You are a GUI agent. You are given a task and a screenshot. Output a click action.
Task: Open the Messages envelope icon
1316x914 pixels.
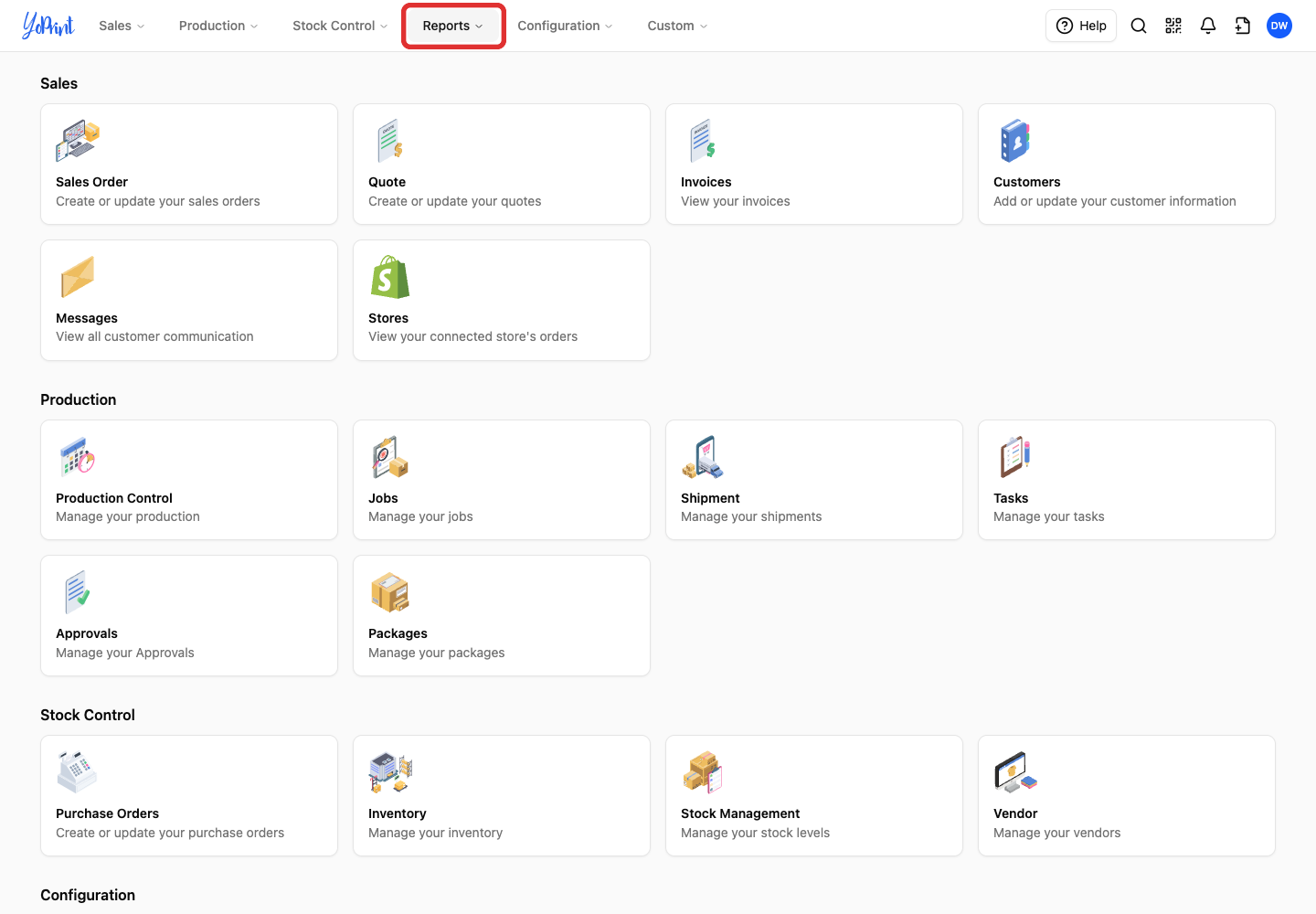(78, 277)
